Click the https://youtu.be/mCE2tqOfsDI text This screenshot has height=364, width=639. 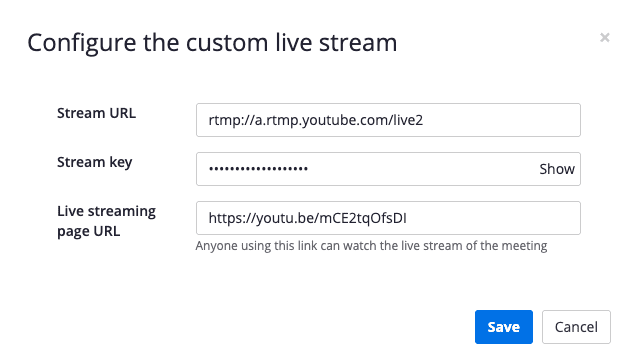tap(308, 218)
